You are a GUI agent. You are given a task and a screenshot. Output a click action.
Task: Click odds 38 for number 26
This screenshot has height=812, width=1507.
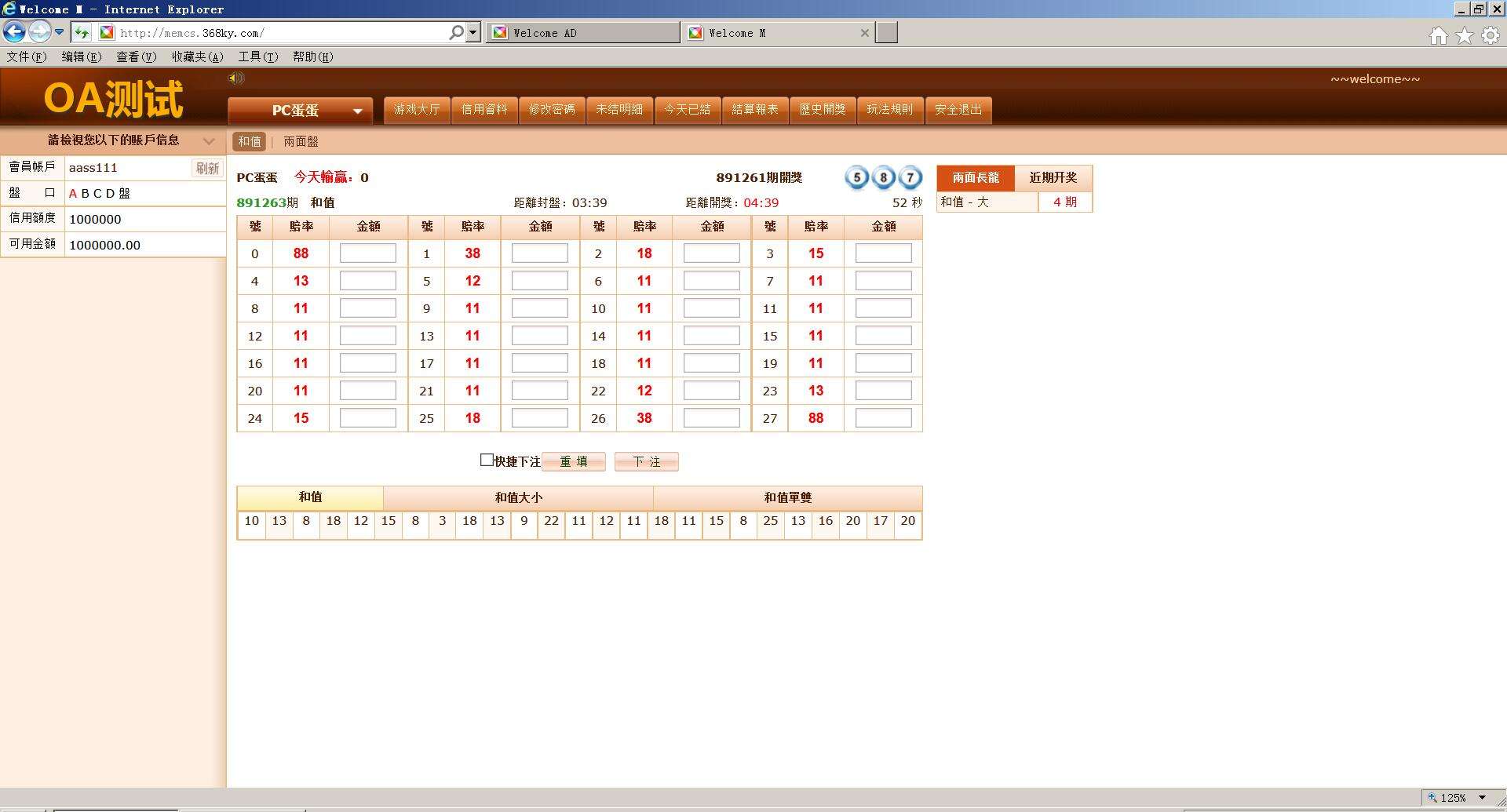pos(644,418)
